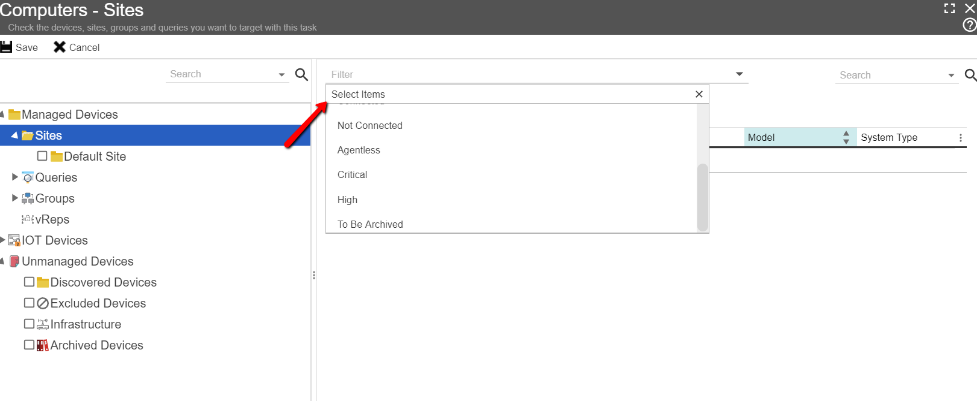Click the Discovered Devices folder icon
Image resolution: width=977 pixels, height=401 pixels.
pyautogui.click(x=43, y=283)
